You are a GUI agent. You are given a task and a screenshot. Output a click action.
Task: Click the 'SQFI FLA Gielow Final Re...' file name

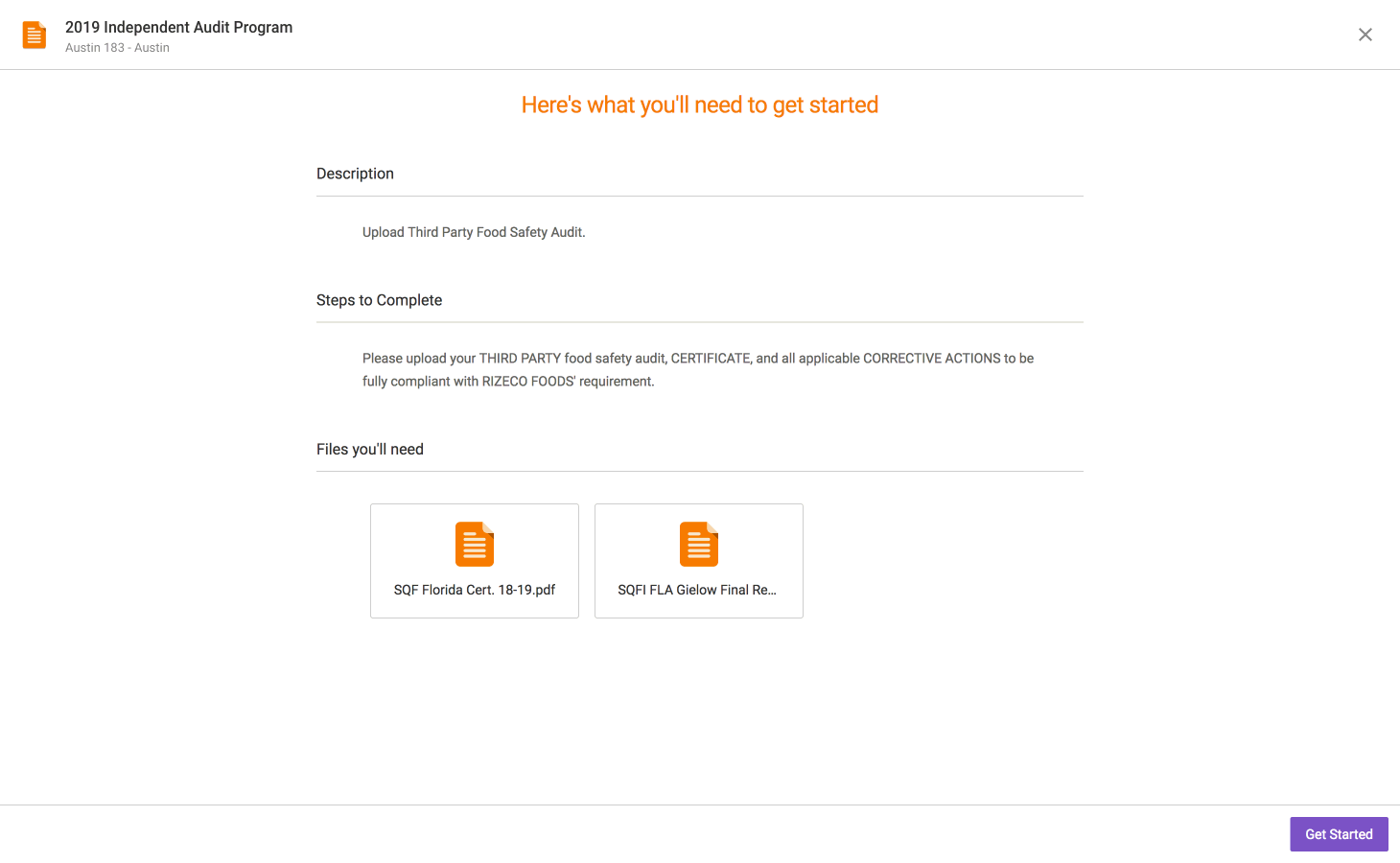[x=697, y=590]
